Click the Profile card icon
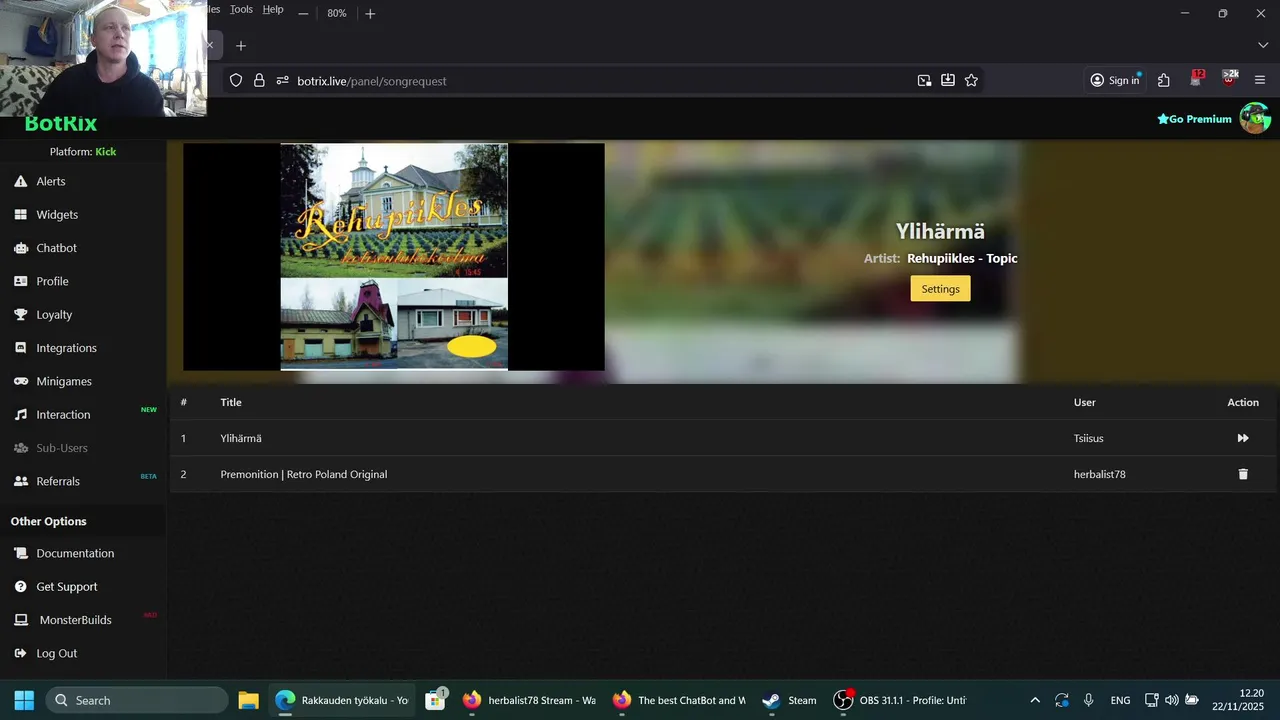1280x720 pixels. [20, 281]
